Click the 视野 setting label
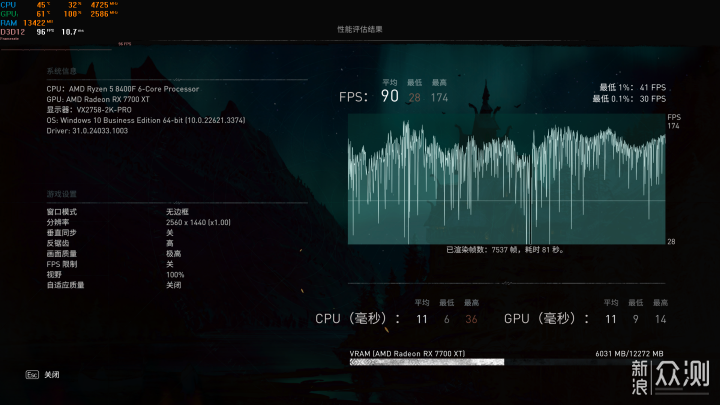Screen dimensions: 720x405 pyautogui.click(x=54, y=275)
